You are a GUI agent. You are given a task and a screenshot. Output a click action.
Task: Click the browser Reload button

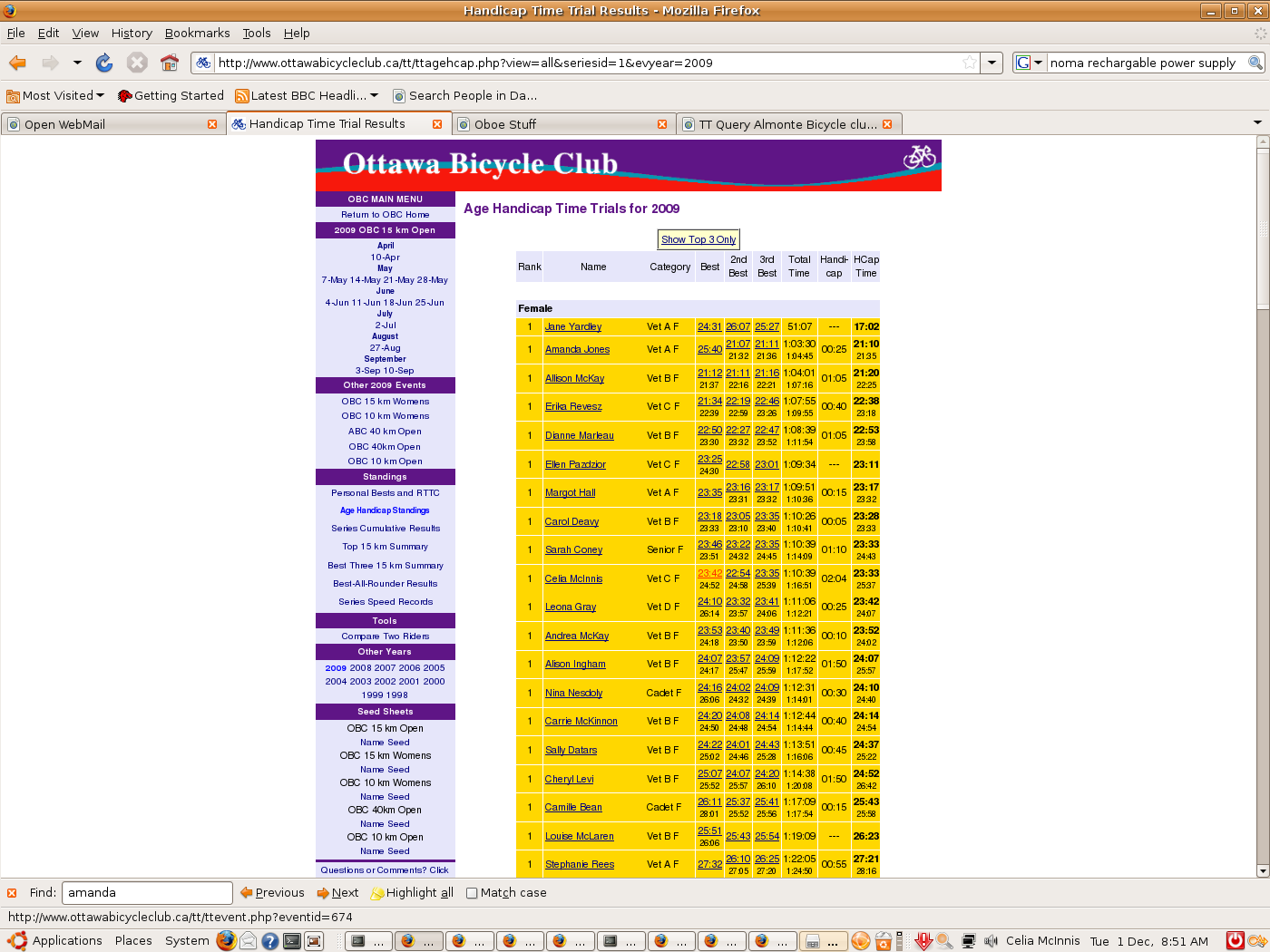pos(104,63)
